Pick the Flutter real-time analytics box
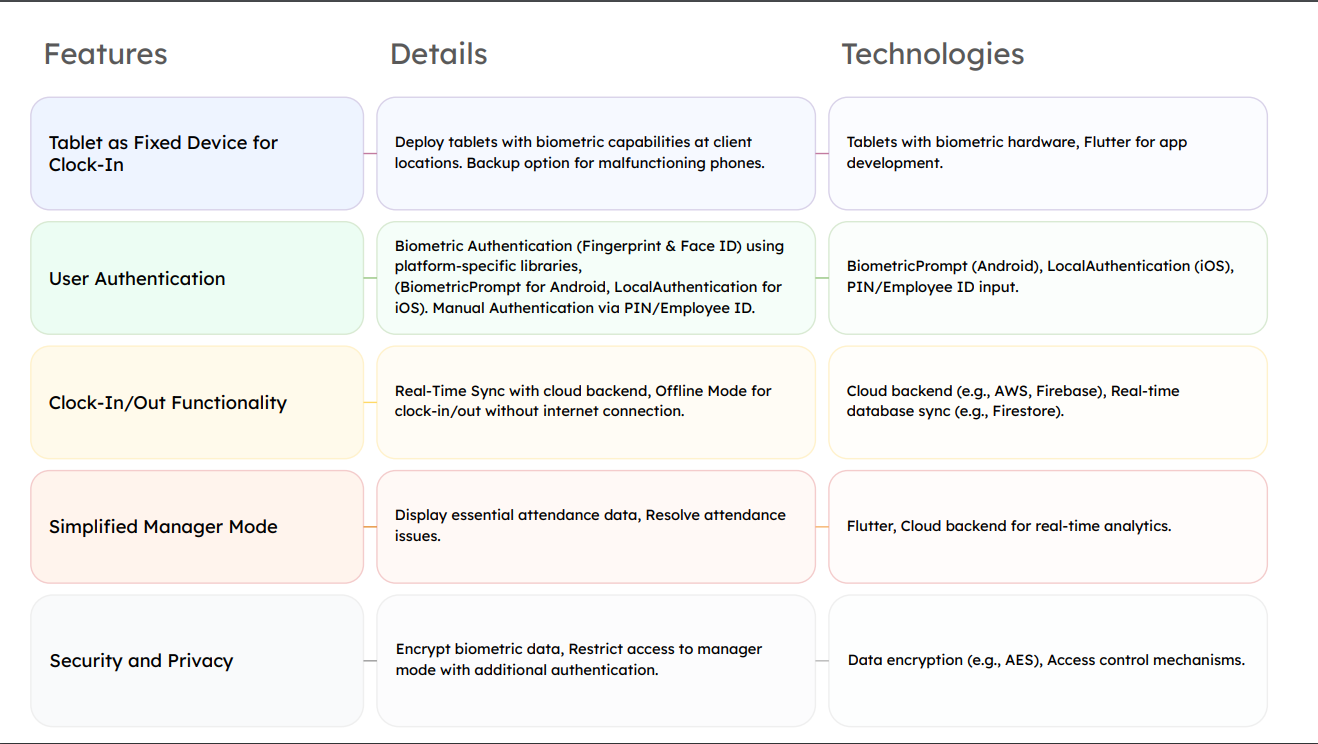1318x744 pixels. click(1047, 526)
